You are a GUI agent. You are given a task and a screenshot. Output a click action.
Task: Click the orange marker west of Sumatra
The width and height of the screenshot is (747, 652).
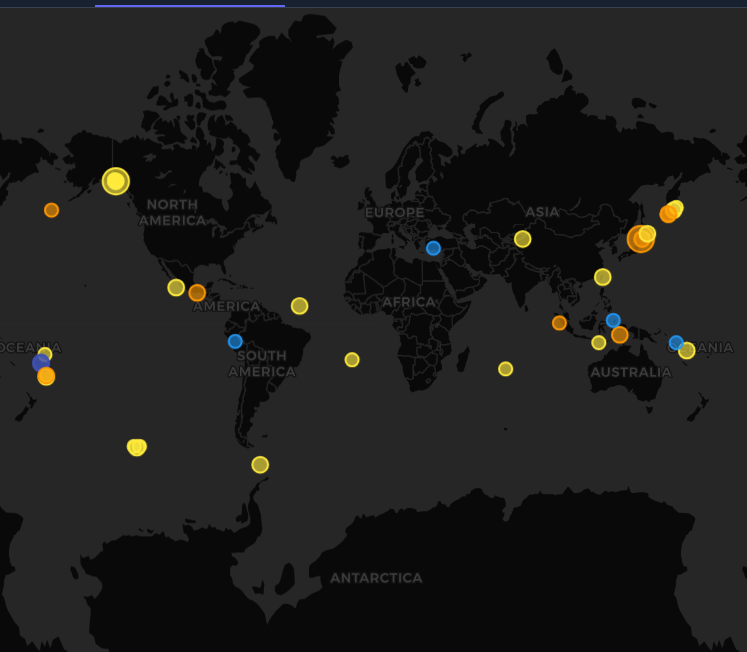coord(559,323)
